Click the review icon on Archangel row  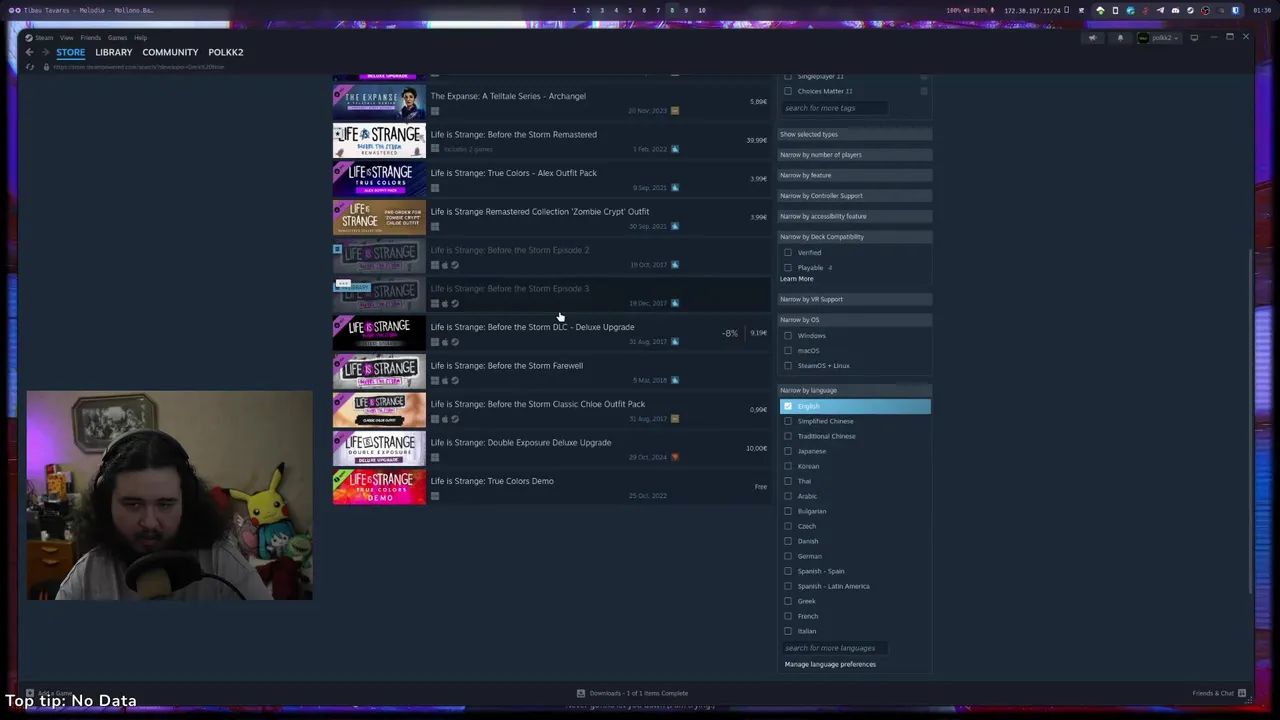point(675,111)
